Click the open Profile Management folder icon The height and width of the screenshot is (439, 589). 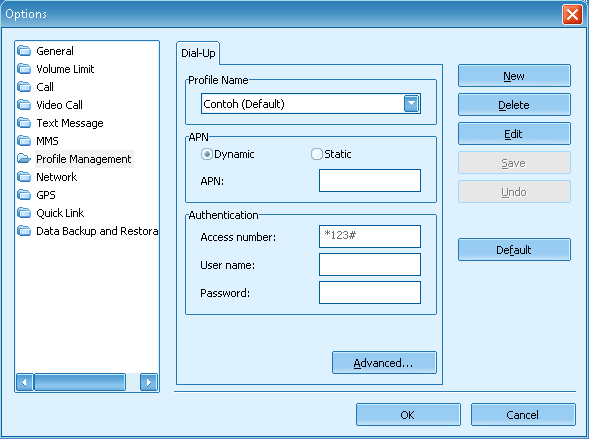point(24,159)
